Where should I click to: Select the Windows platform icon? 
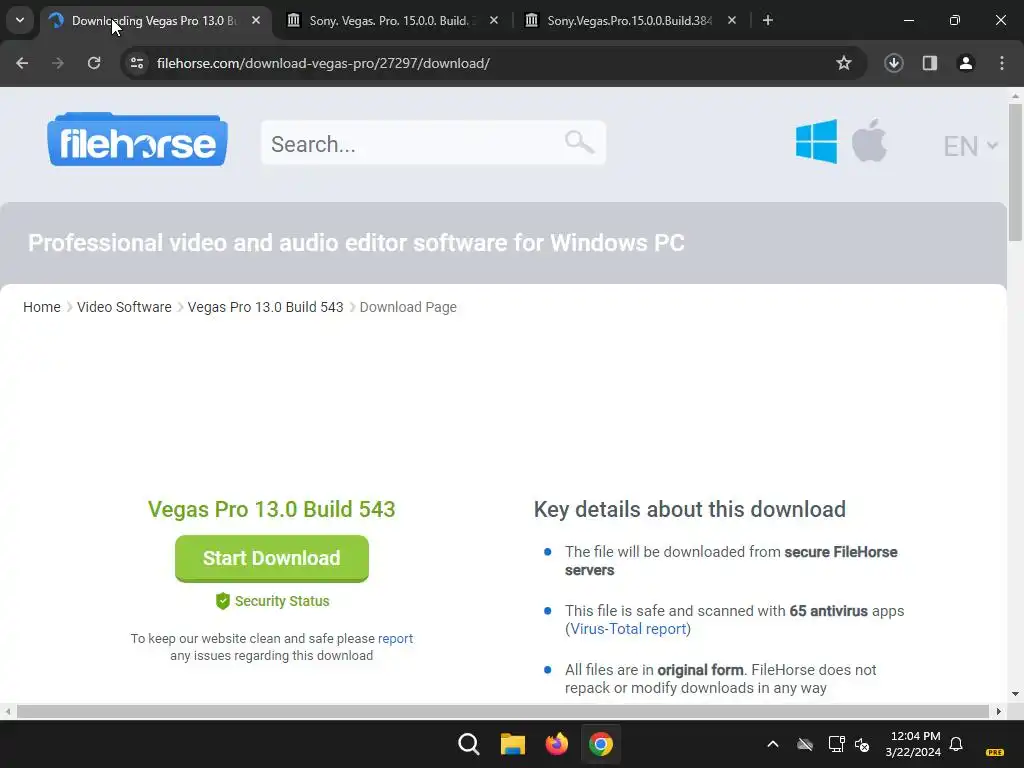pos(816,141)
